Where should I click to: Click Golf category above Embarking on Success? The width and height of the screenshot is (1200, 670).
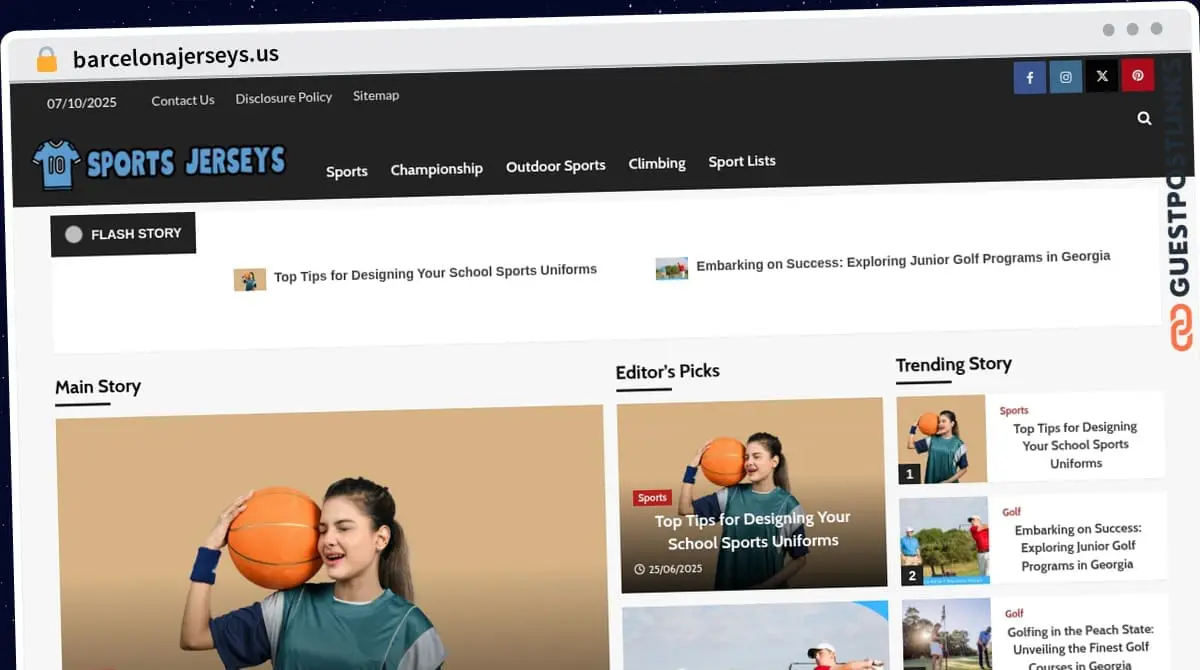tap(1012, 512)
